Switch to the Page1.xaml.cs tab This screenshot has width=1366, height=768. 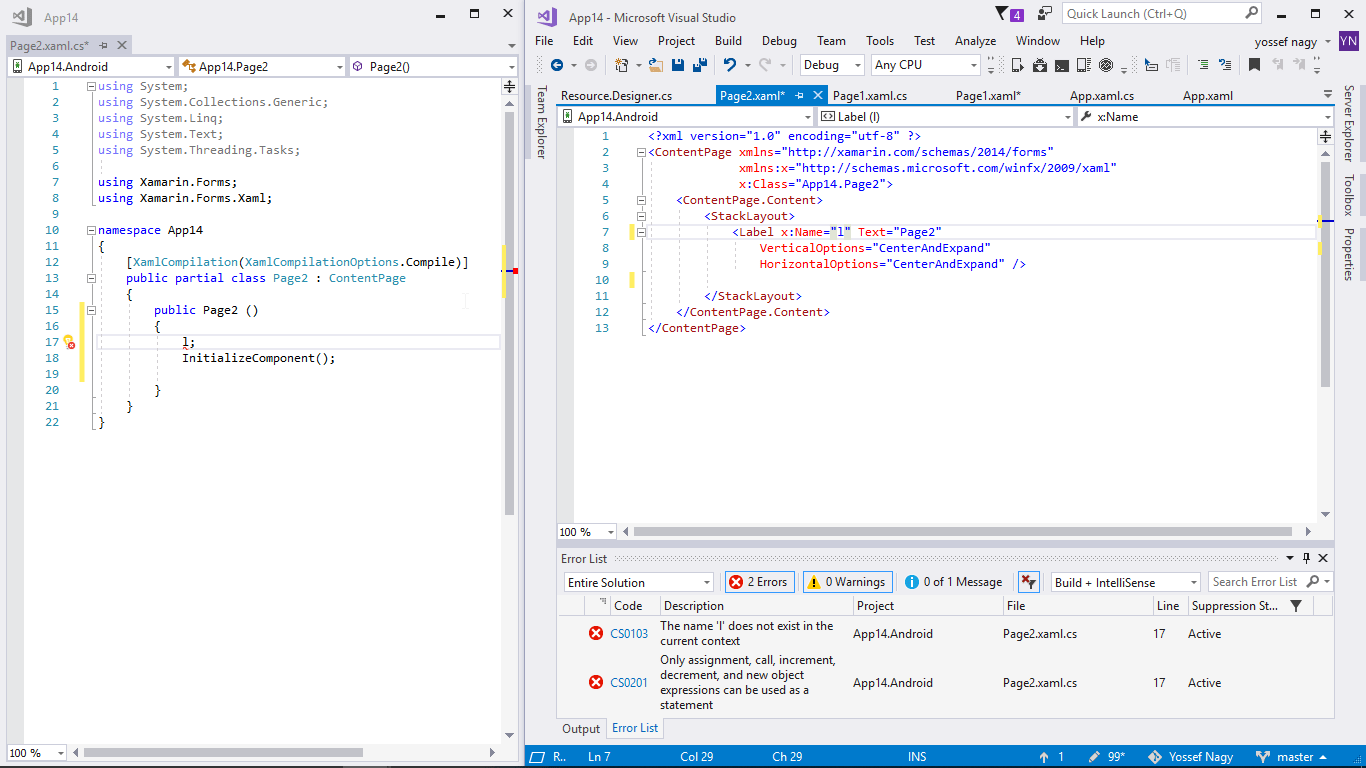click(870, 96)
